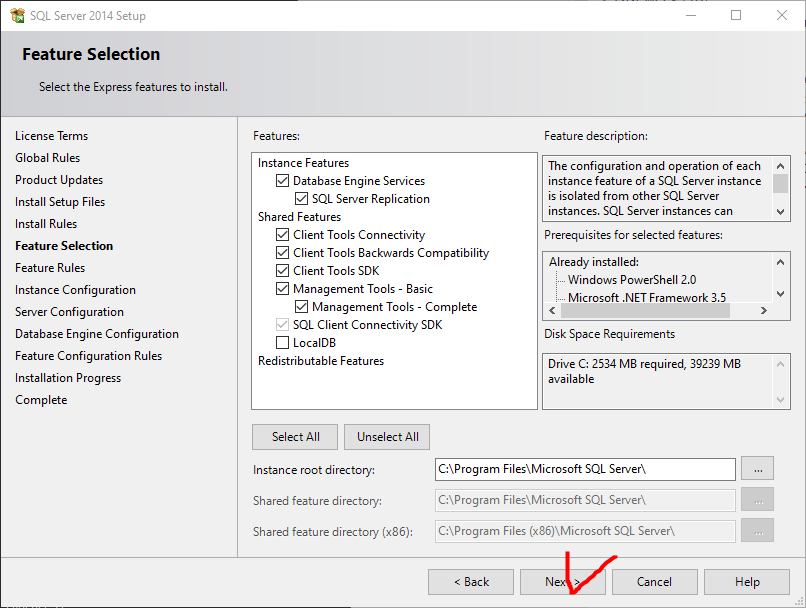This screenshot has width=806, height=608.
Task: Enable the LocalDB feature checkbox
Action: pyautogui.click(x=282, y=343)
